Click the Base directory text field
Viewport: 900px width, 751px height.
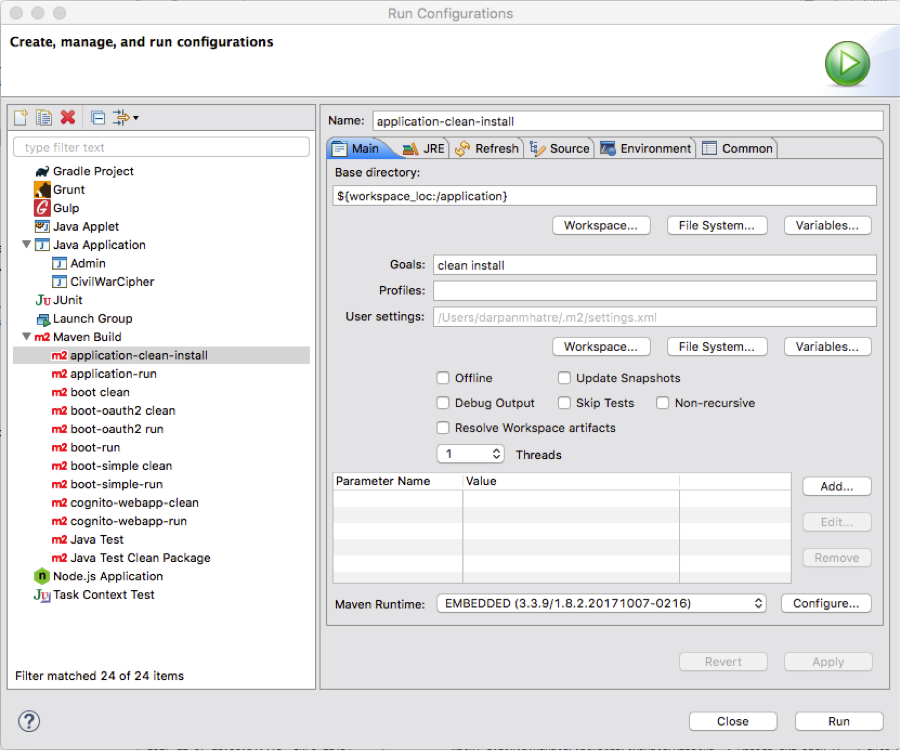click(x=604, y=196)
